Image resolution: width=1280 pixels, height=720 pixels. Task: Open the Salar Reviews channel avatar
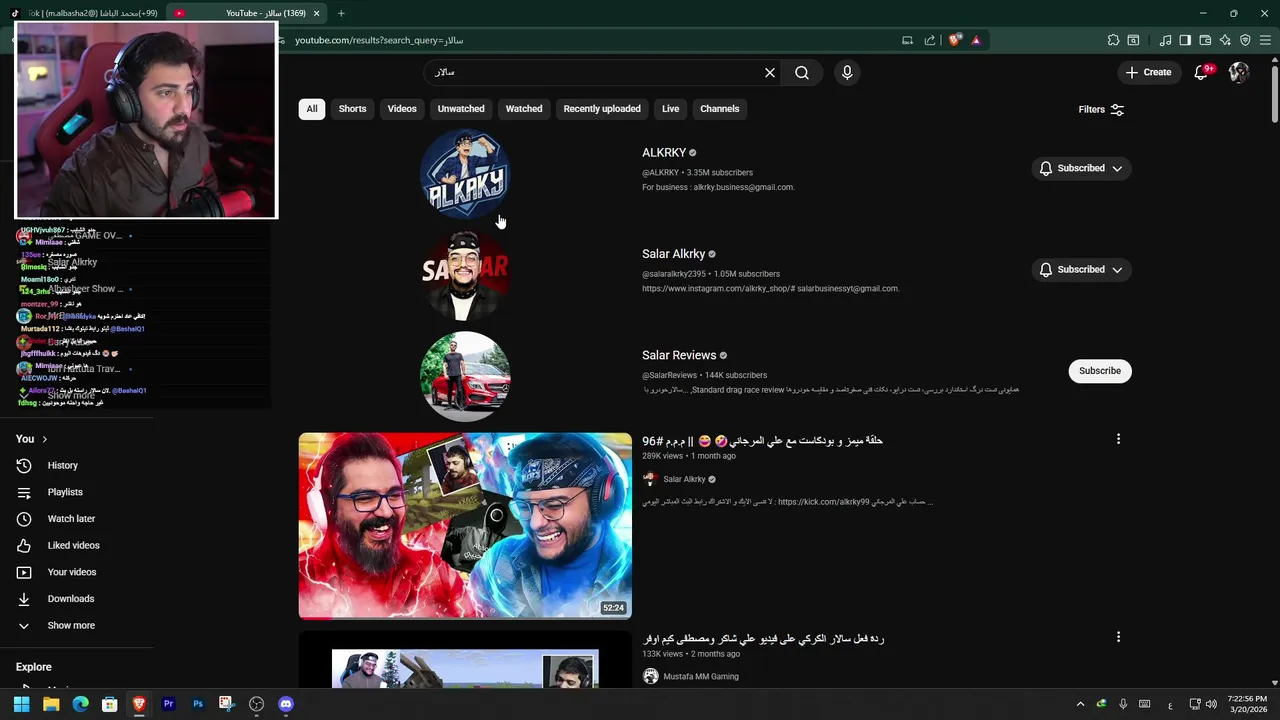pos(465,376)
